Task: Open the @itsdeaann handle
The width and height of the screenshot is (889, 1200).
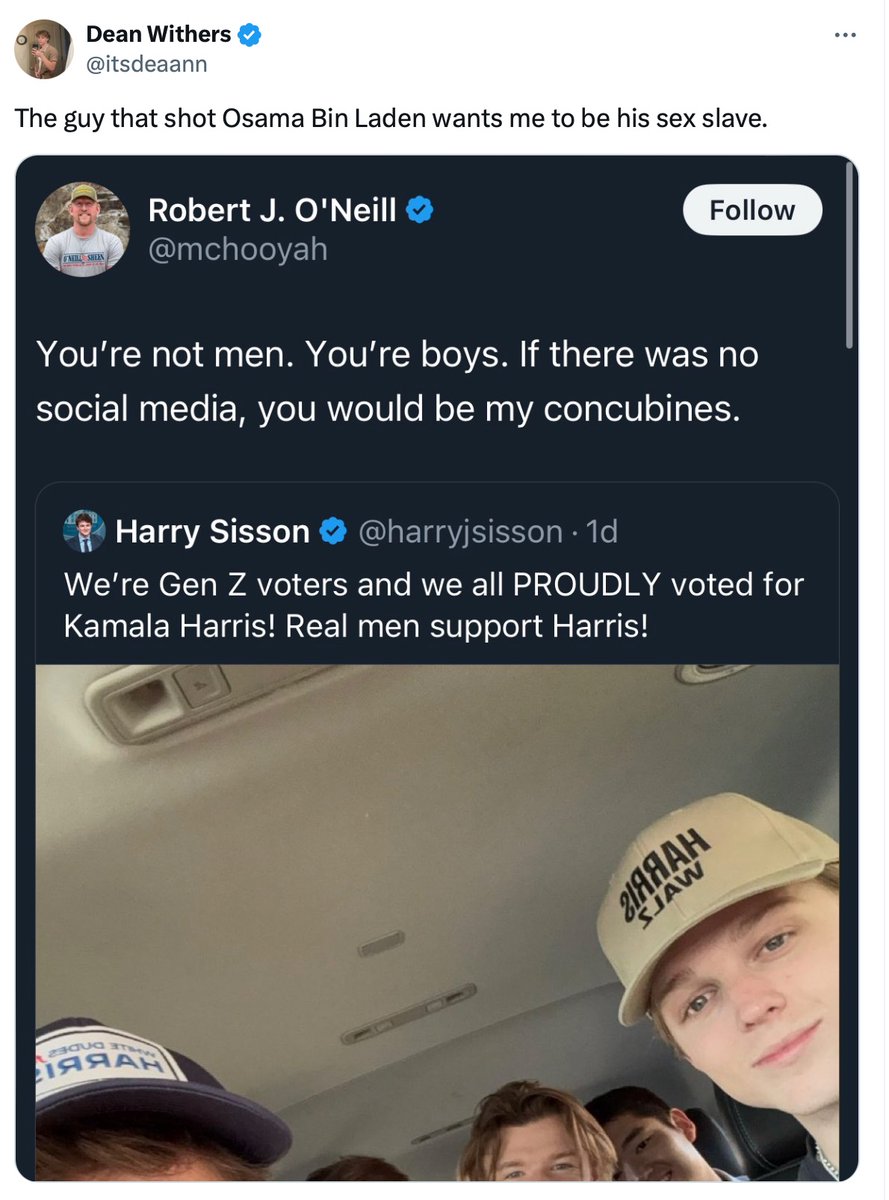Action: (148, 63)
